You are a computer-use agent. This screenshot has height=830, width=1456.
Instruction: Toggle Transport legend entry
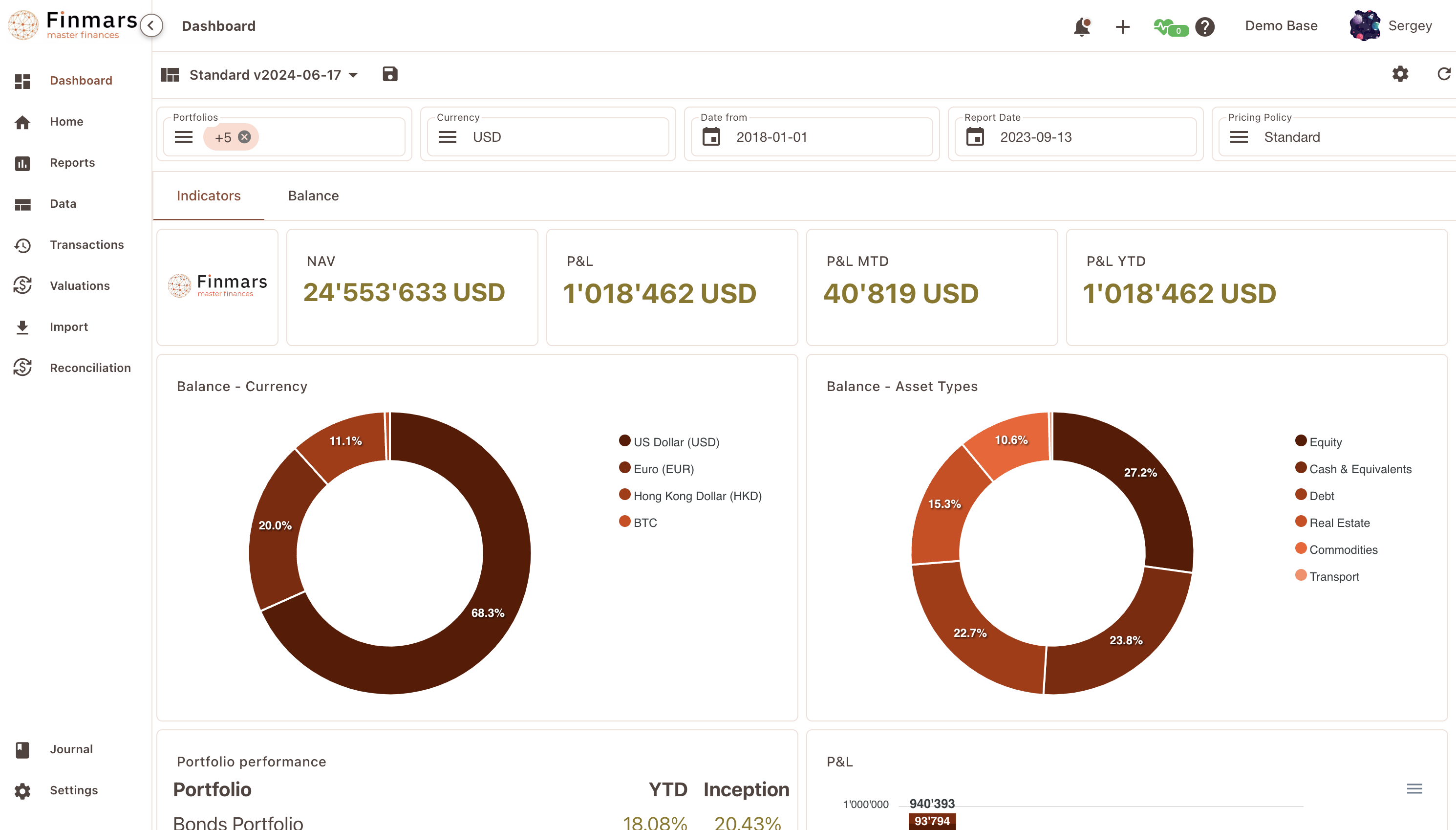tap(1327, 576)
